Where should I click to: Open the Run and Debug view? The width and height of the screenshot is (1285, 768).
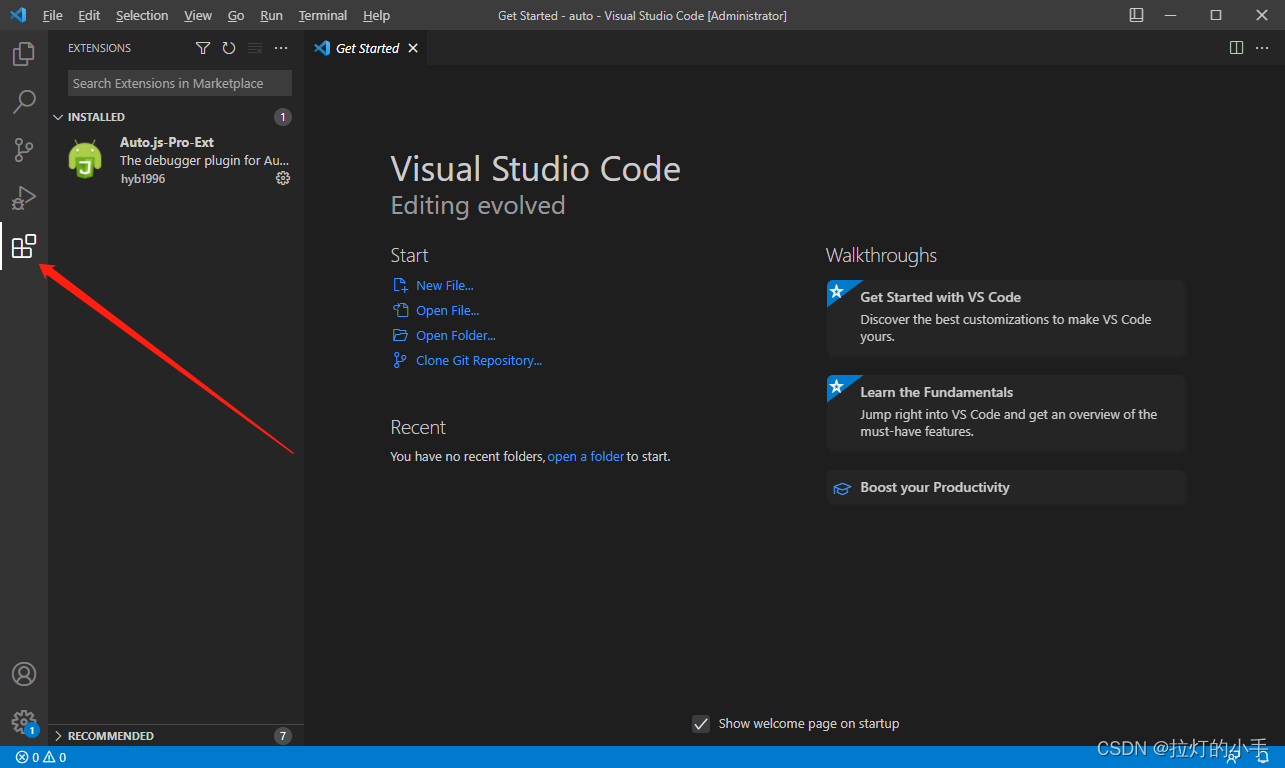[24, 198]
